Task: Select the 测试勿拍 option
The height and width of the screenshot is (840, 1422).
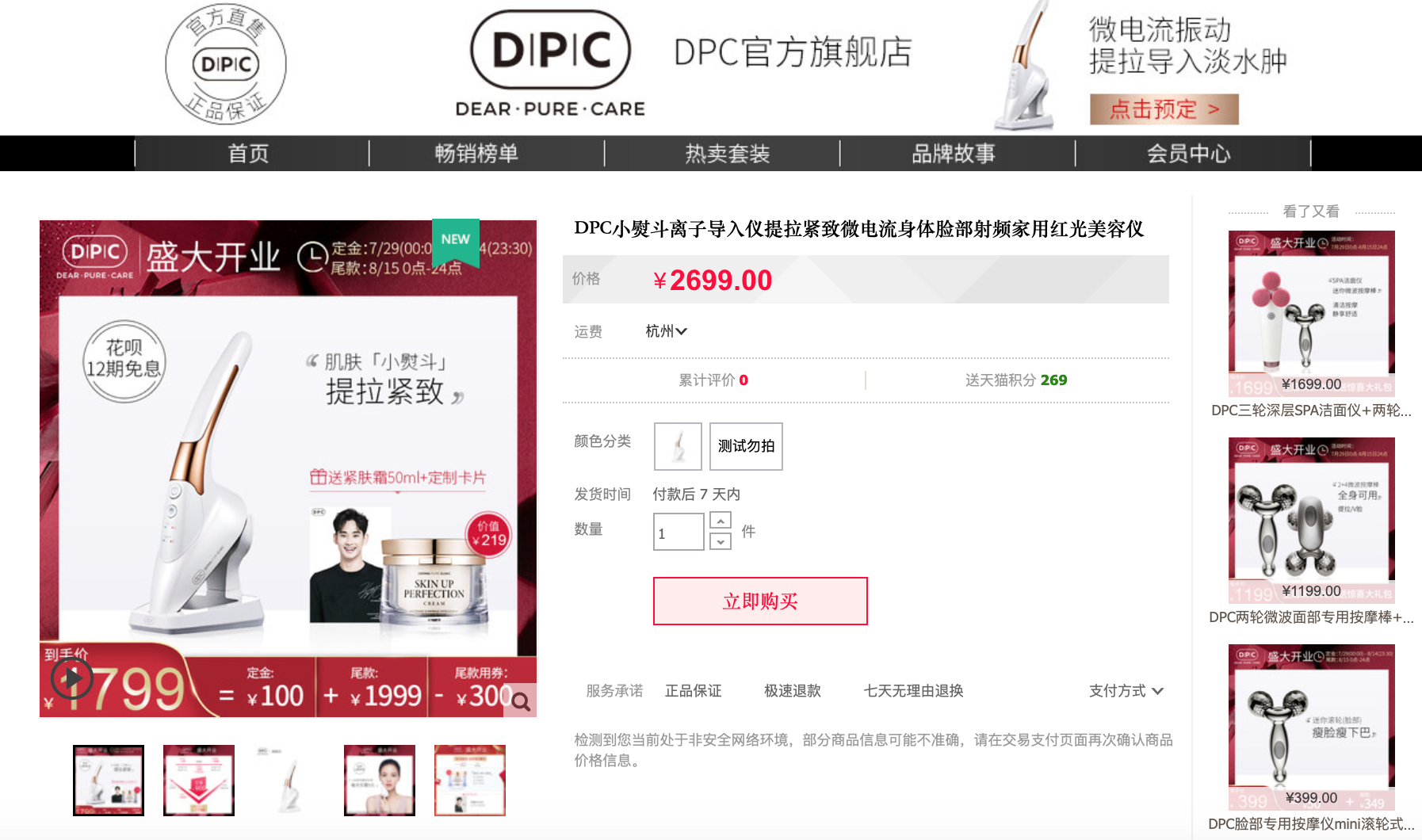Action: pyautogui.click(x=746, y=446)
